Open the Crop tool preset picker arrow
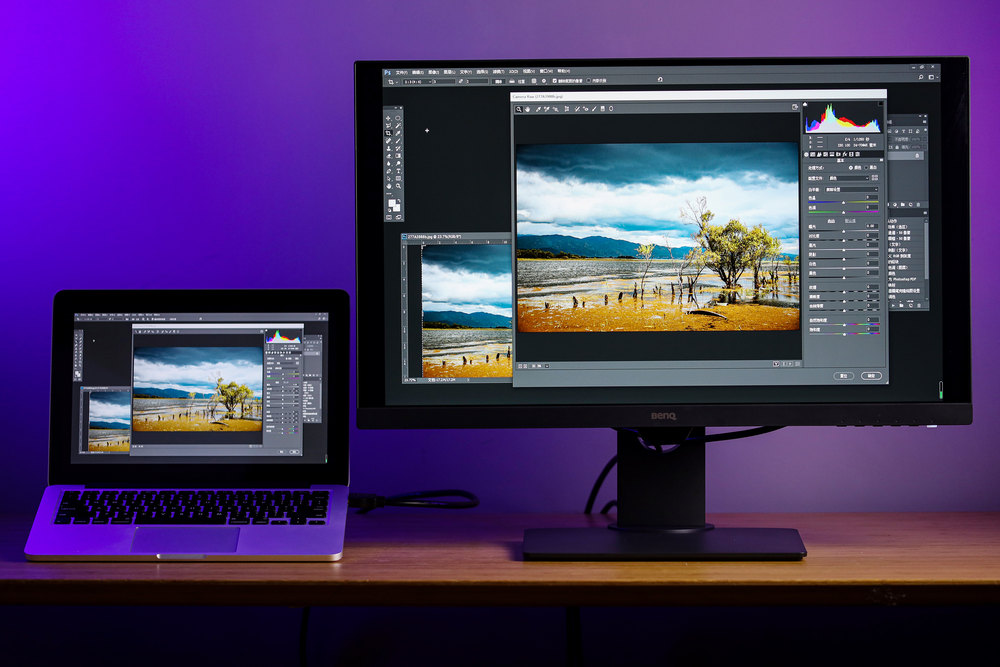1000x667 pixels. [397, 82]
